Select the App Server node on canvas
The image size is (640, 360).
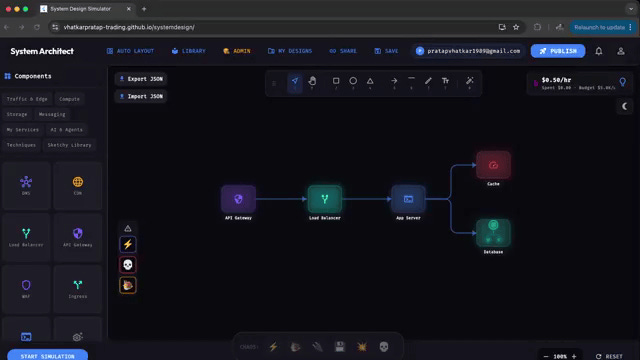[408, 199]
